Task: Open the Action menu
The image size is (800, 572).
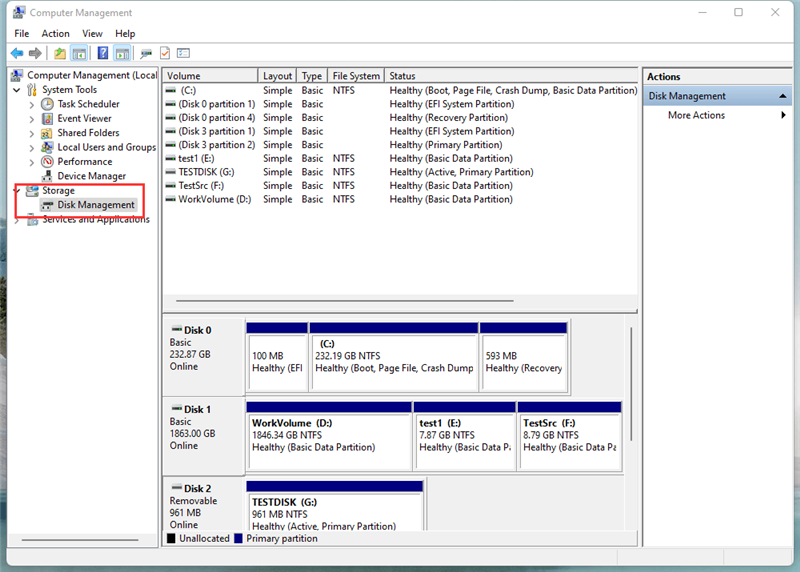Action: 56,34
